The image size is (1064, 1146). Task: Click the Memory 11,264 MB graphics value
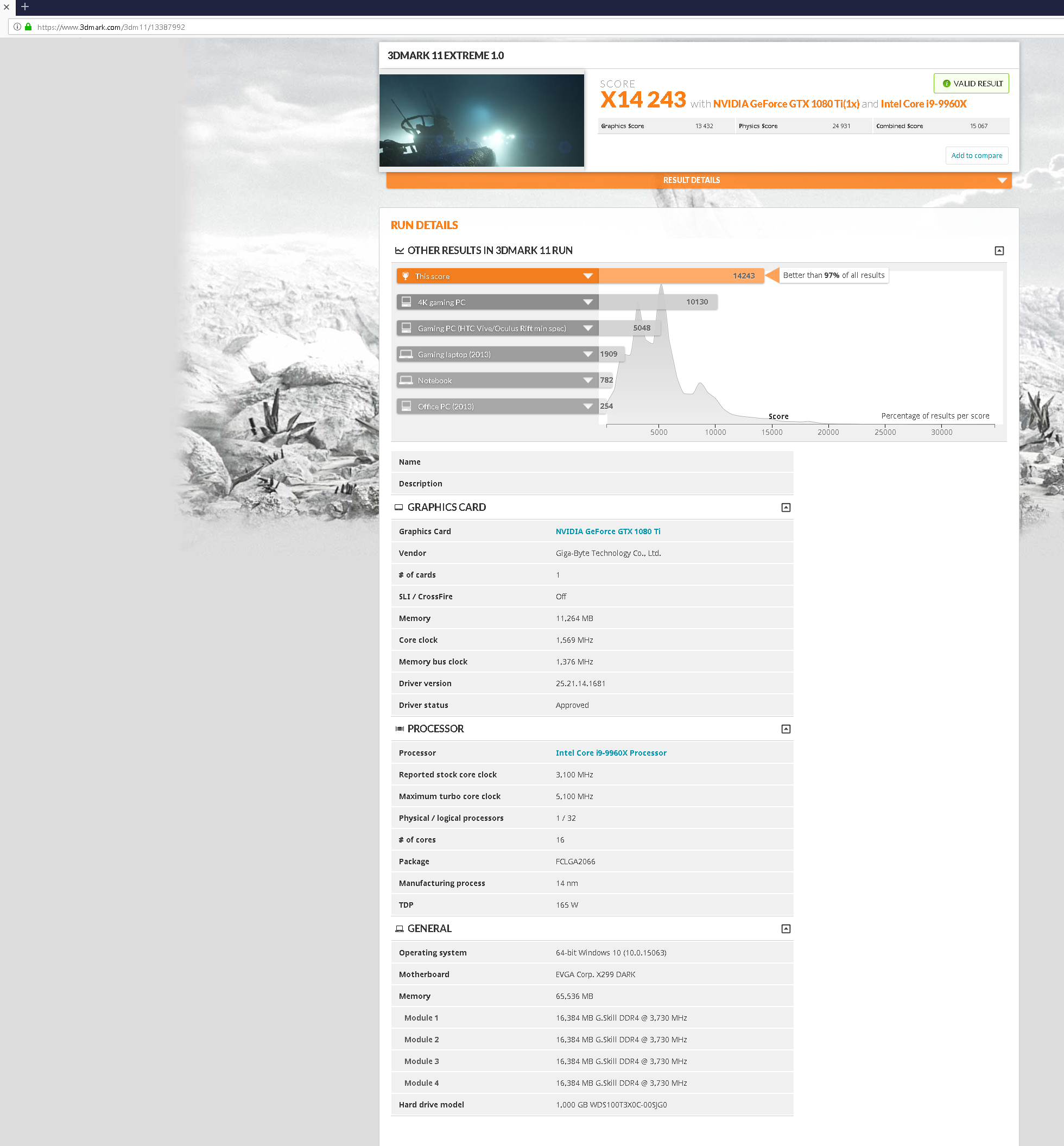(x=574, y=618)
